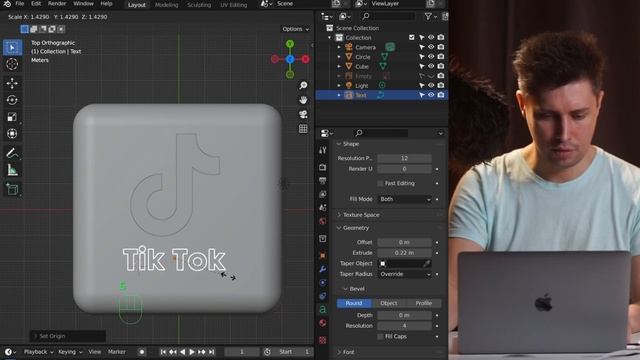
Task: Activate the Measure tool
Action: tap(12, 170)
